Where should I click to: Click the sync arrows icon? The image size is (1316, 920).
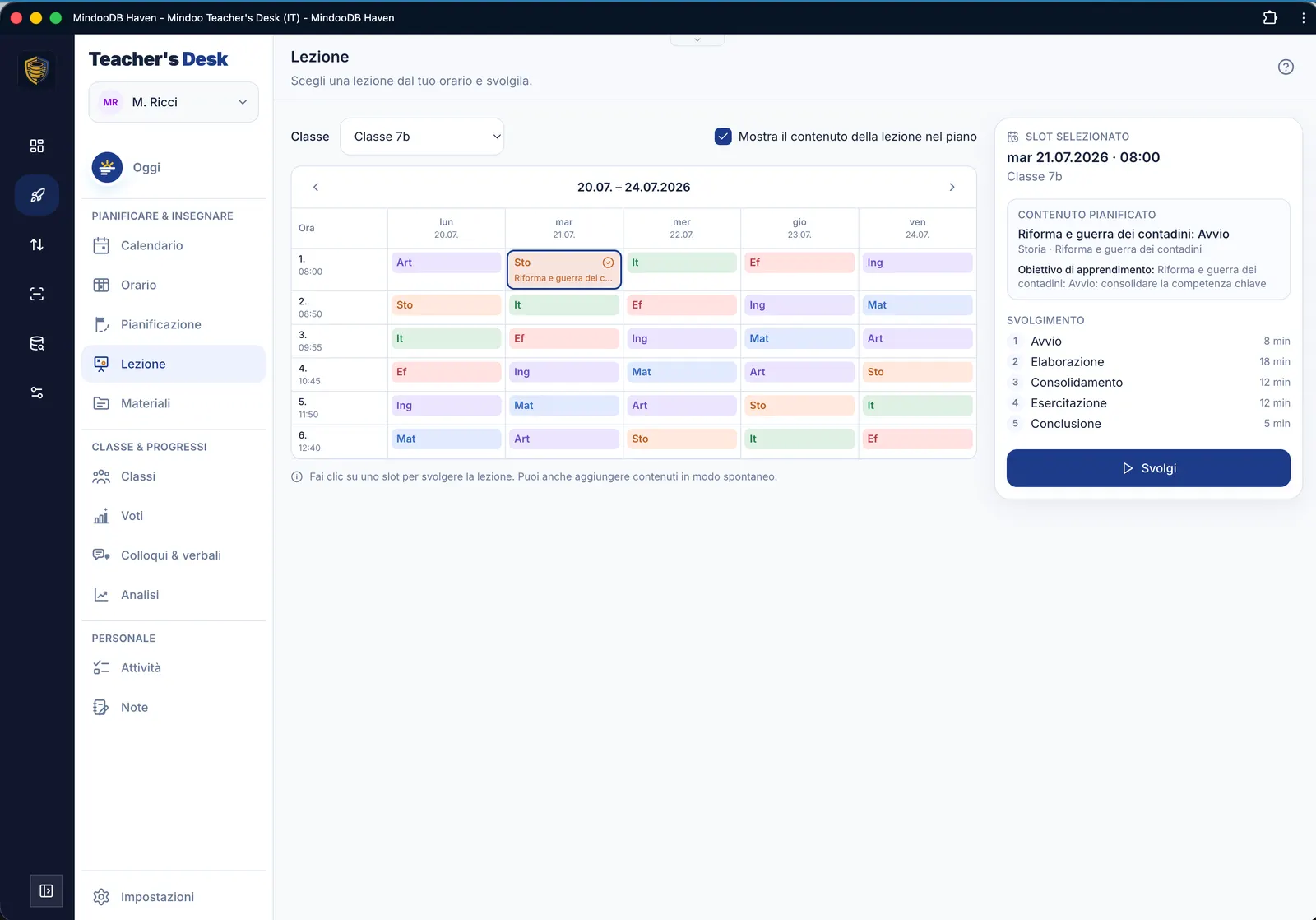click(37, 244)
